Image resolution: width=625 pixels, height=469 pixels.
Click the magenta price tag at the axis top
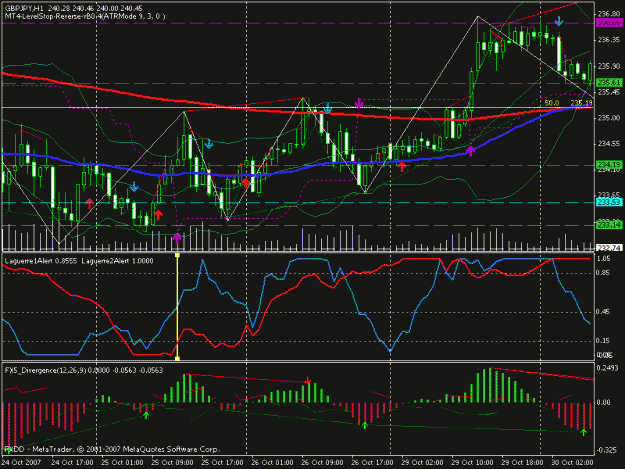pos(609,23)
